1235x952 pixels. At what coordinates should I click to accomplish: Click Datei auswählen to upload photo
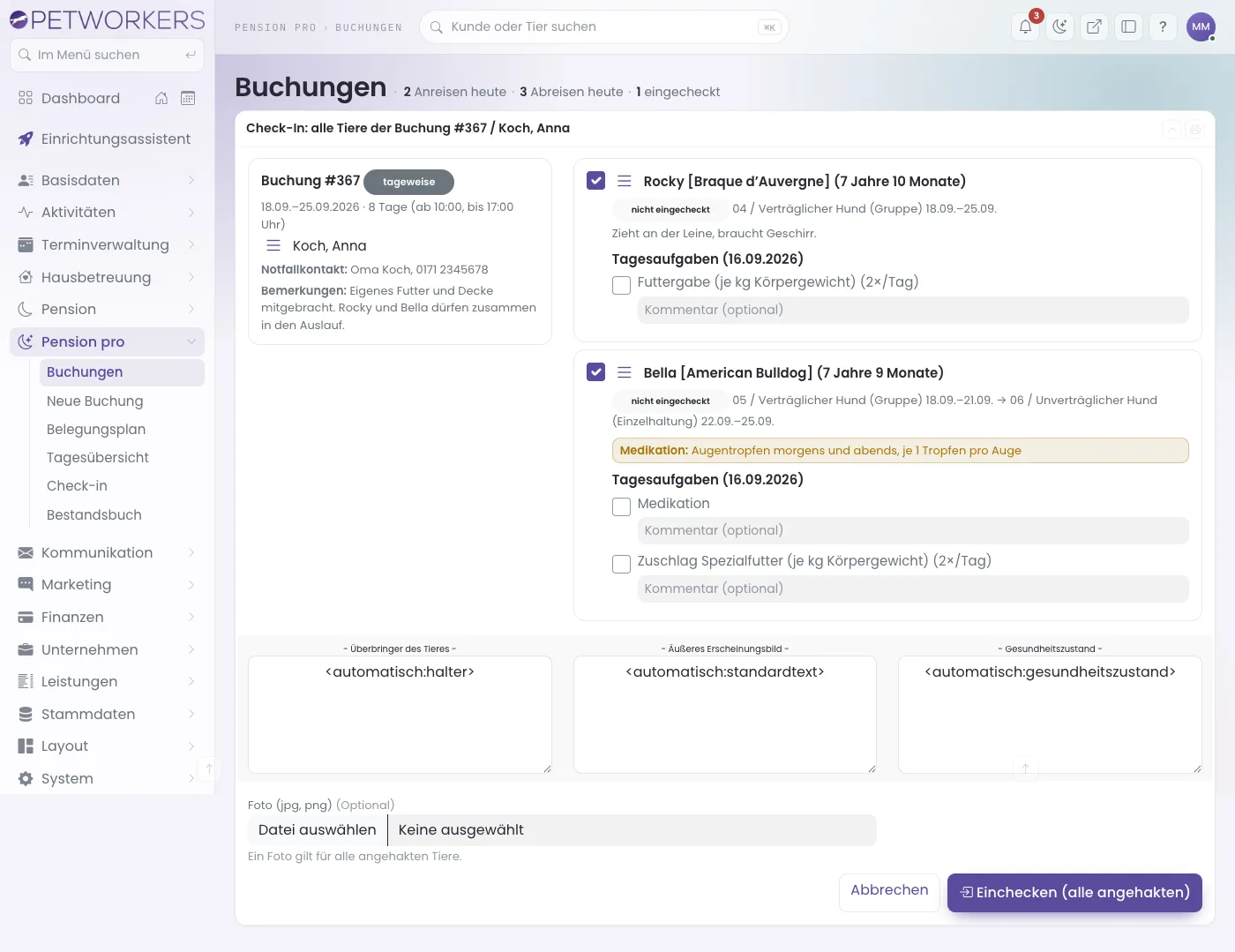[318, 829]
